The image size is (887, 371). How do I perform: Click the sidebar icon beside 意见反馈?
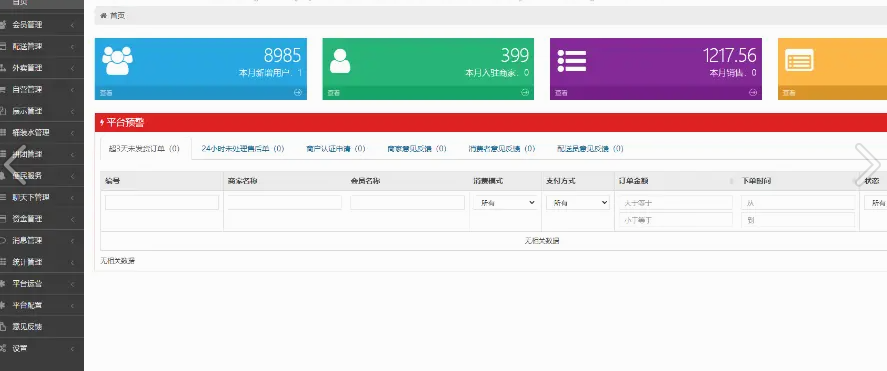pos(3,326)
